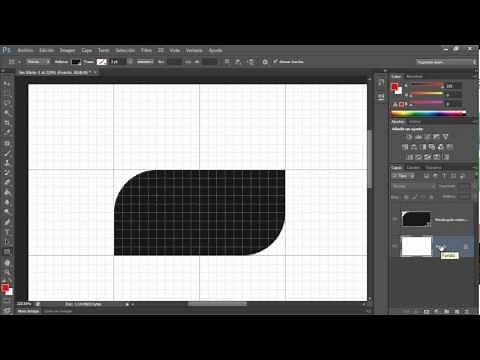The width and height of the screenshot is (480, 360).
Task: Open the Imagen menu
Action: pyautogui.click(x=67, y=50)
